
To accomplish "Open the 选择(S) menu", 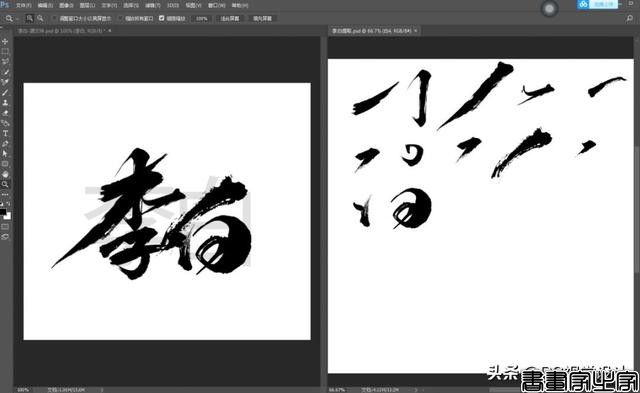I will pyautogui.click(x=131, y=5).
